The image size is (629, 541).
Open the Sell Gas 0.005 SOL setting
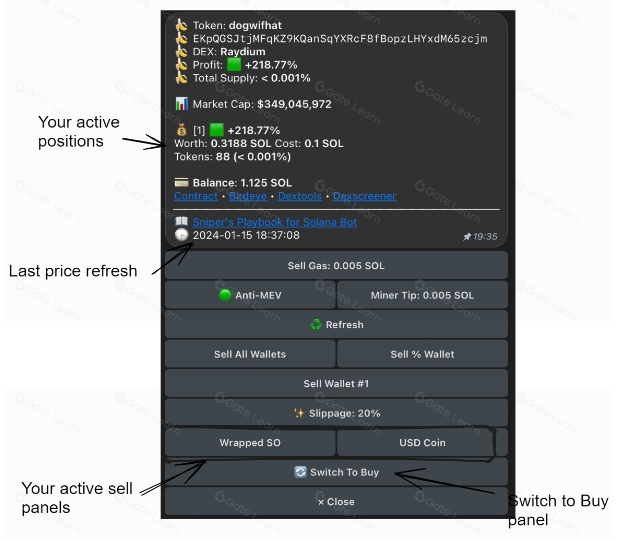tap(336, 265)
